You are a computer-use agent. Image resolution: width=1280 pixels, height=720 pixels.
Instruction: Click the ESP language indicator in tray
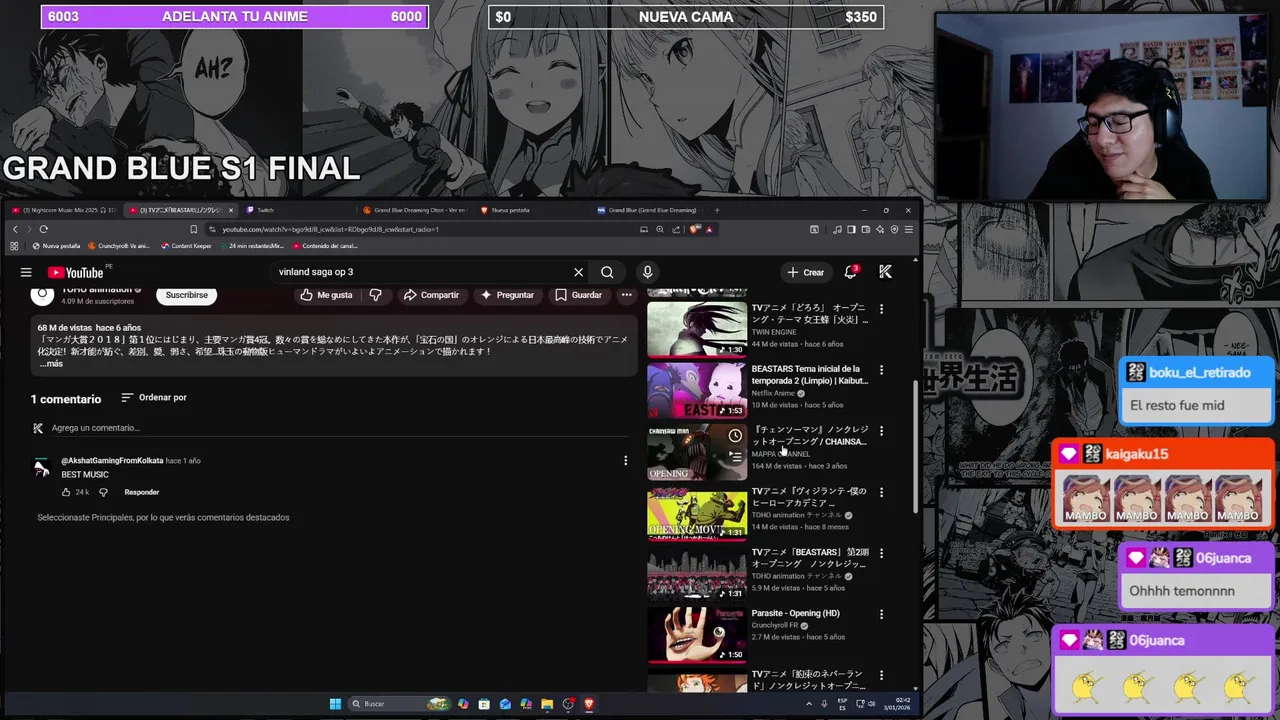click(x=843, y=704)
